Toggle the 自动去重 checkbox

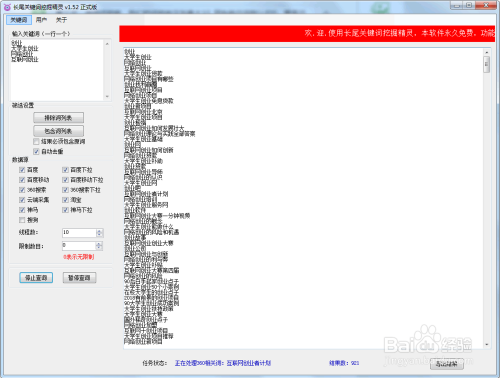pyautogui.click(x=36, y=152)
